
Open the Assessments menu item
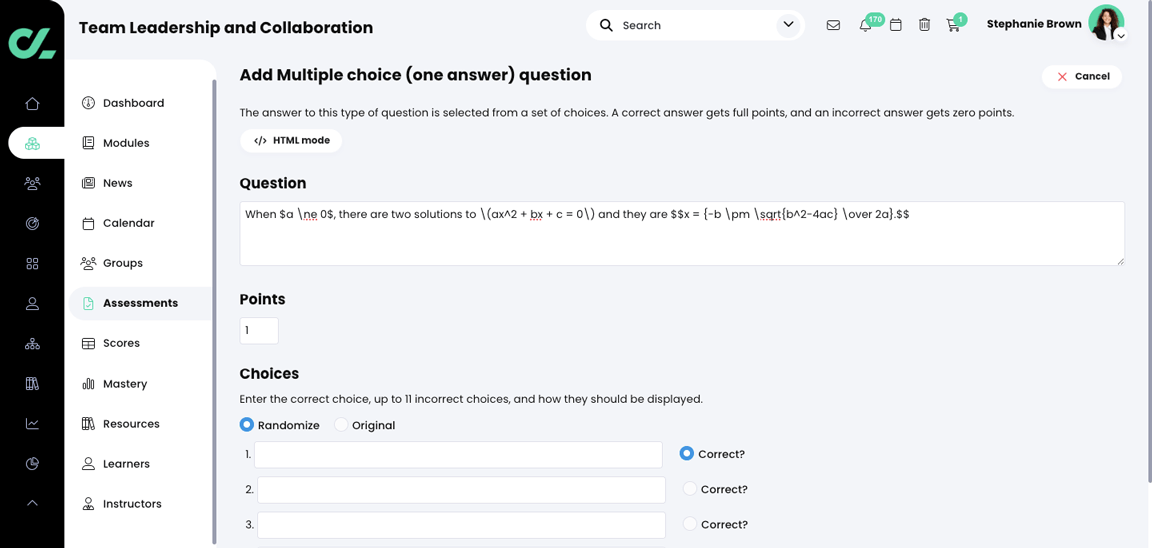pyautogui.click(x=140, y=303)
